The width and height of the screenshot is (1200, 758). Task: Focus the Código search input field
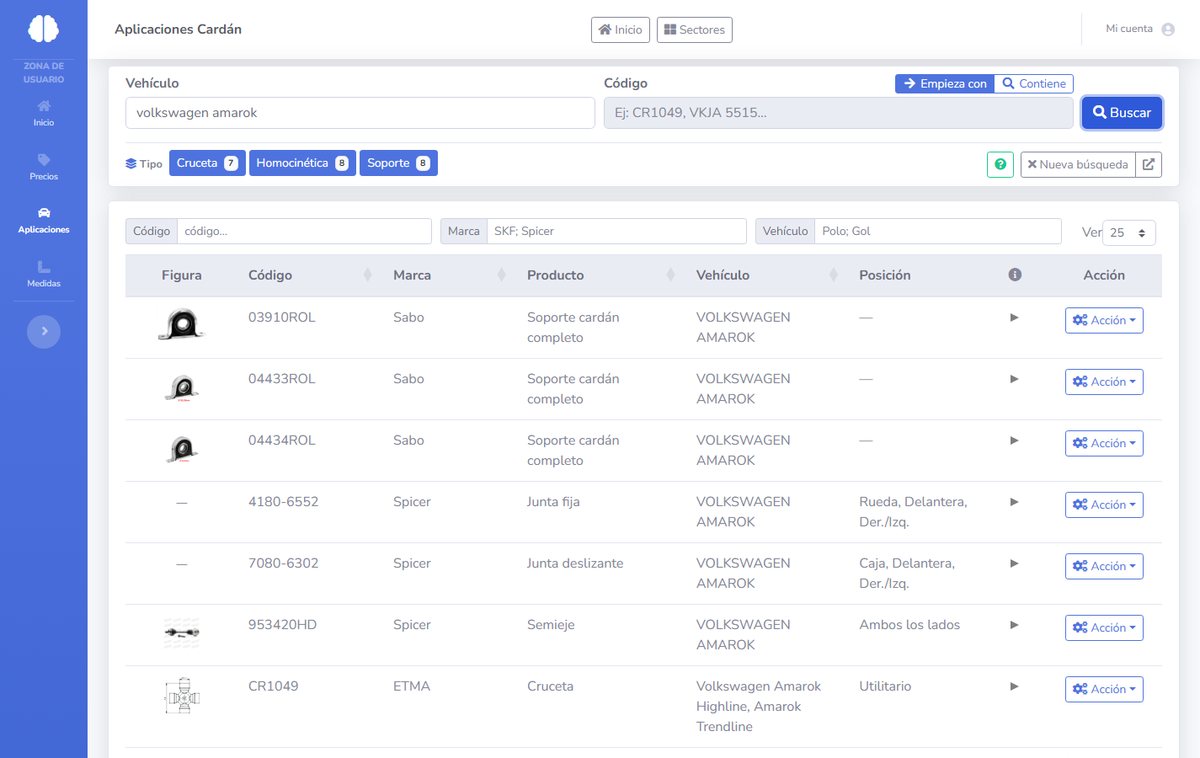point(838,113)
